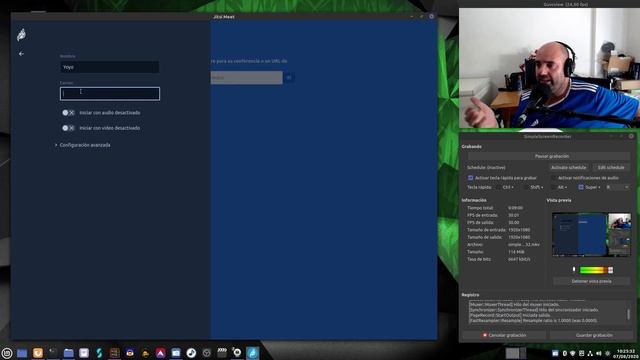
Task: Focus the empty email input field
Action: coord(110,93)
